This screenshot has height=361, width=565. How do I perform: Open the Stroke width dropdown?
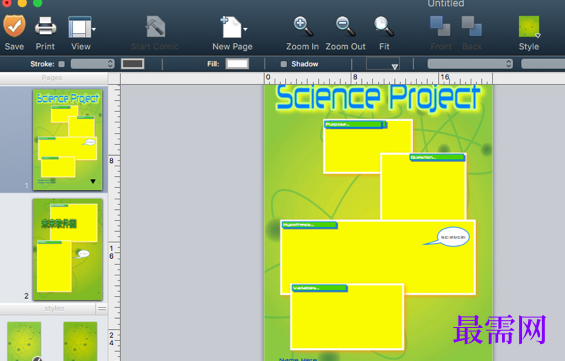click(93, 64)
